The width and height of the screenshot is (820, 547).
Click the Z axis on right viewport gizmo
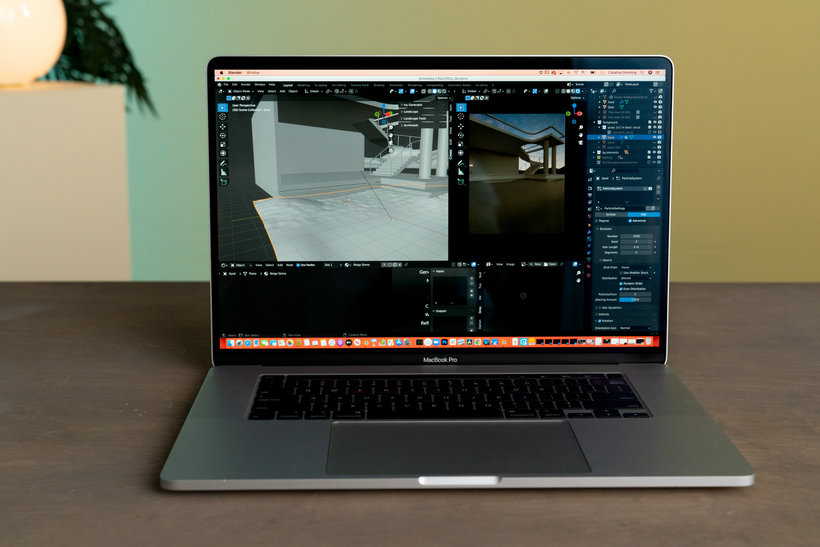point(574,106)
